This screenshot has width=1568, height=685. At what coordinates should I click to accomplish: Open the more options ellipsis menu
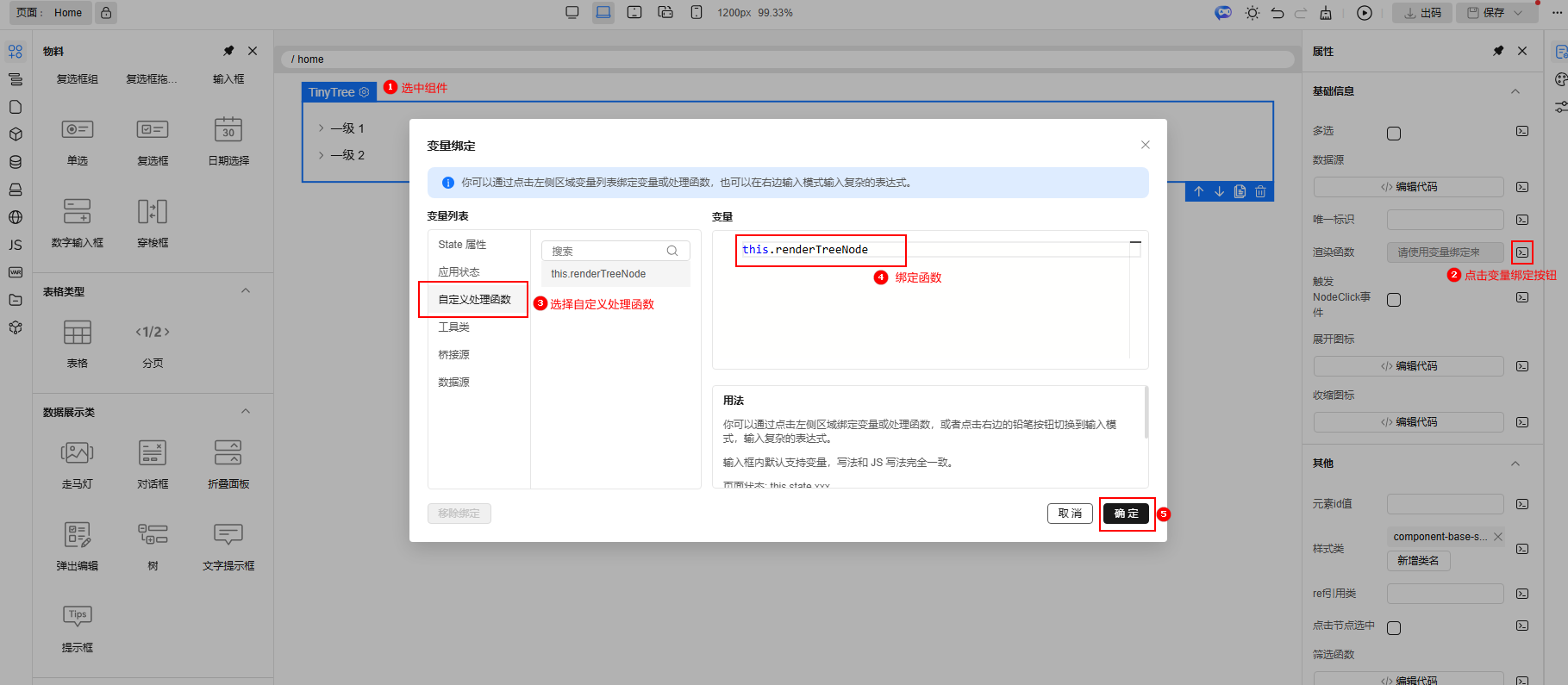point(1557,13)
